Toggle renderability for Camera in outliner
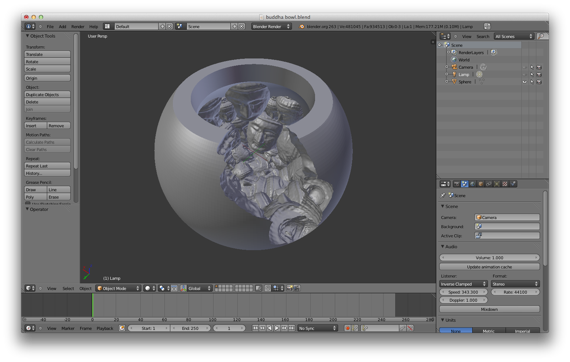570x362 pixels. click(539, 67)
